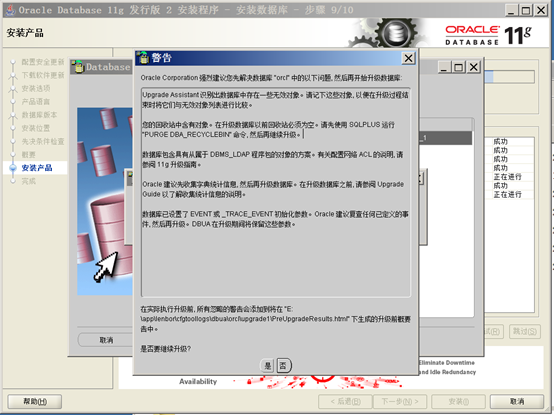Click the Oracle 11g Database logo
The height and width of the screenshot is (415, 554).
click(488, 35)
